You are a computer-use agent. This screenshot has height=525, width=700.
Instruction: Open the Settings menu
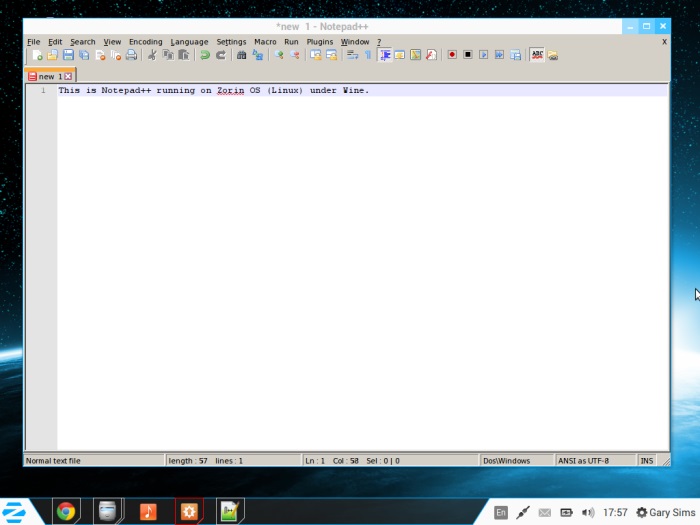[231, 42]
